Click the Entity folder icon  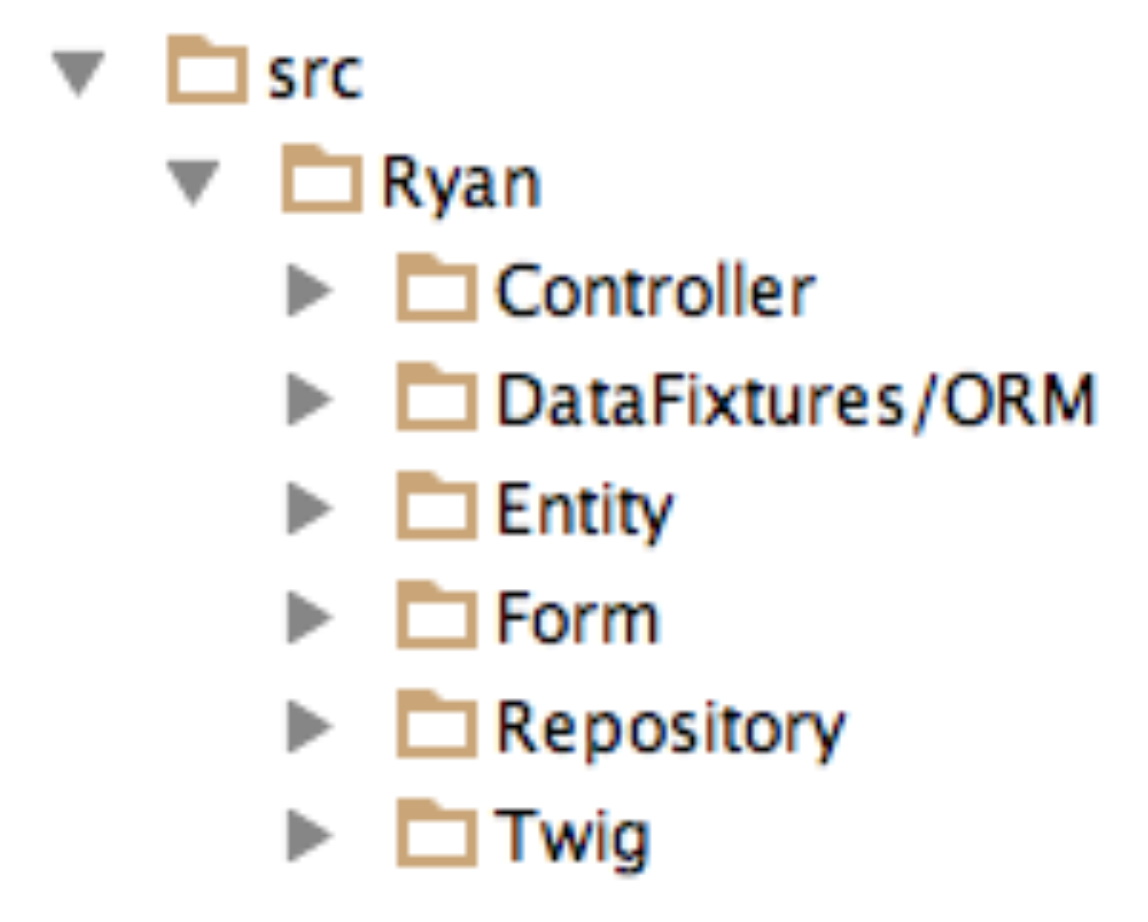(436, 510)
